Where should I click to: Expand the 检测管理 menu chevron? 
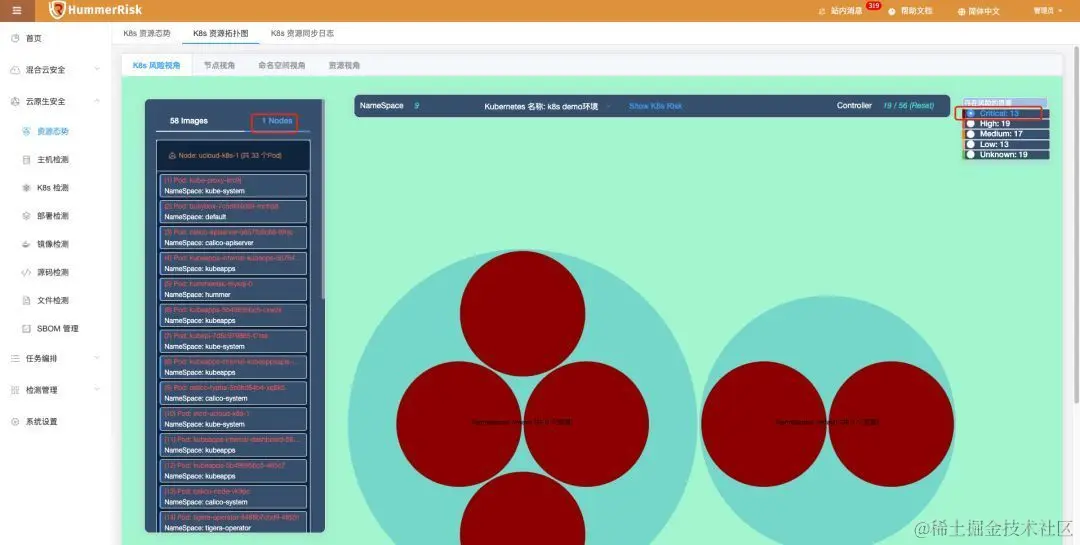click(x=96, y=390)
